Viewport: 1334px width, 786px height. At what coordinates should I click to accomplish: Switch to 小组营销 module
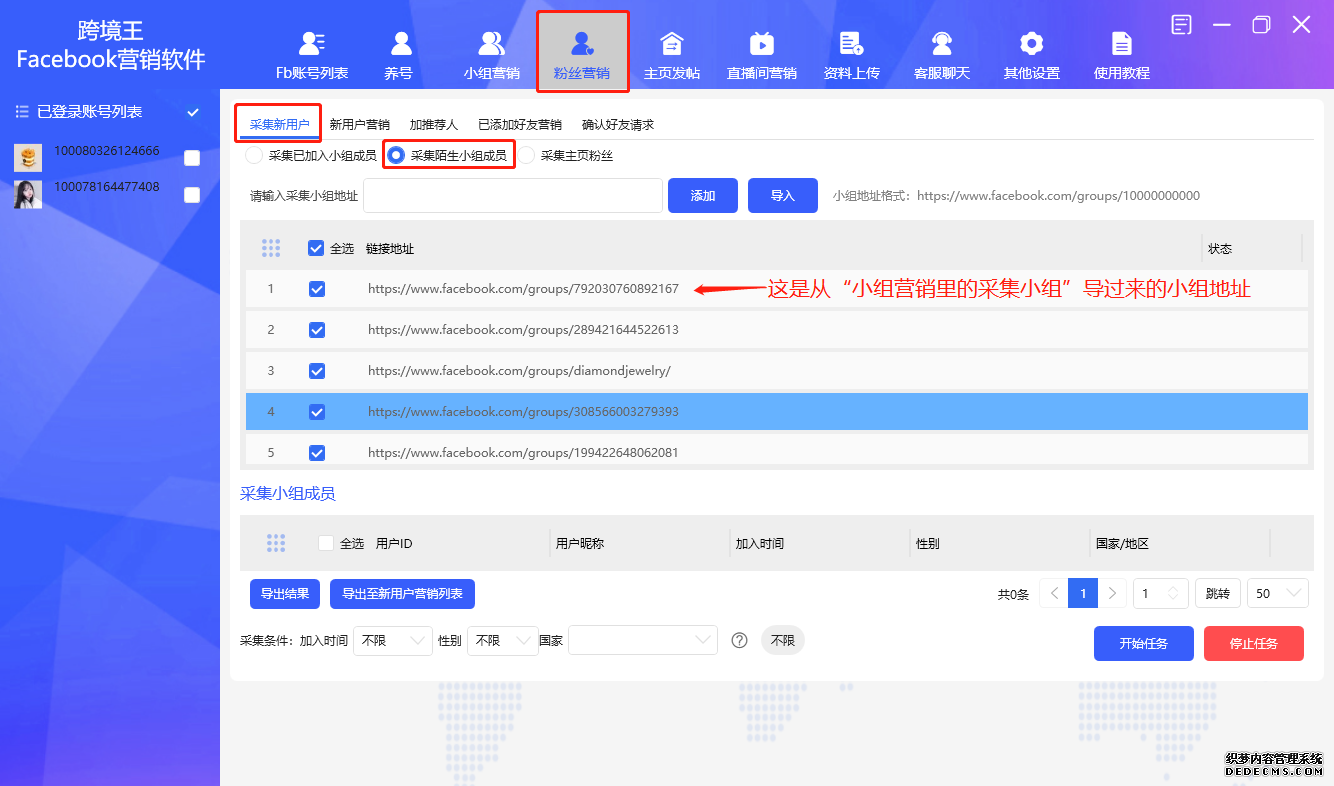click(x=491, y=52)
